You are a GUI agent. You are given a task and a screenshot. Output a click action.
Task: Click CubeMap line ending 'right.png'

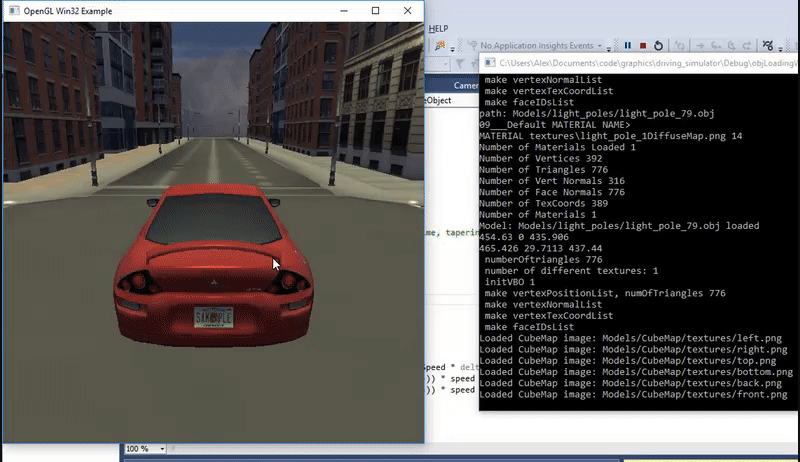(x=633, y=349)
